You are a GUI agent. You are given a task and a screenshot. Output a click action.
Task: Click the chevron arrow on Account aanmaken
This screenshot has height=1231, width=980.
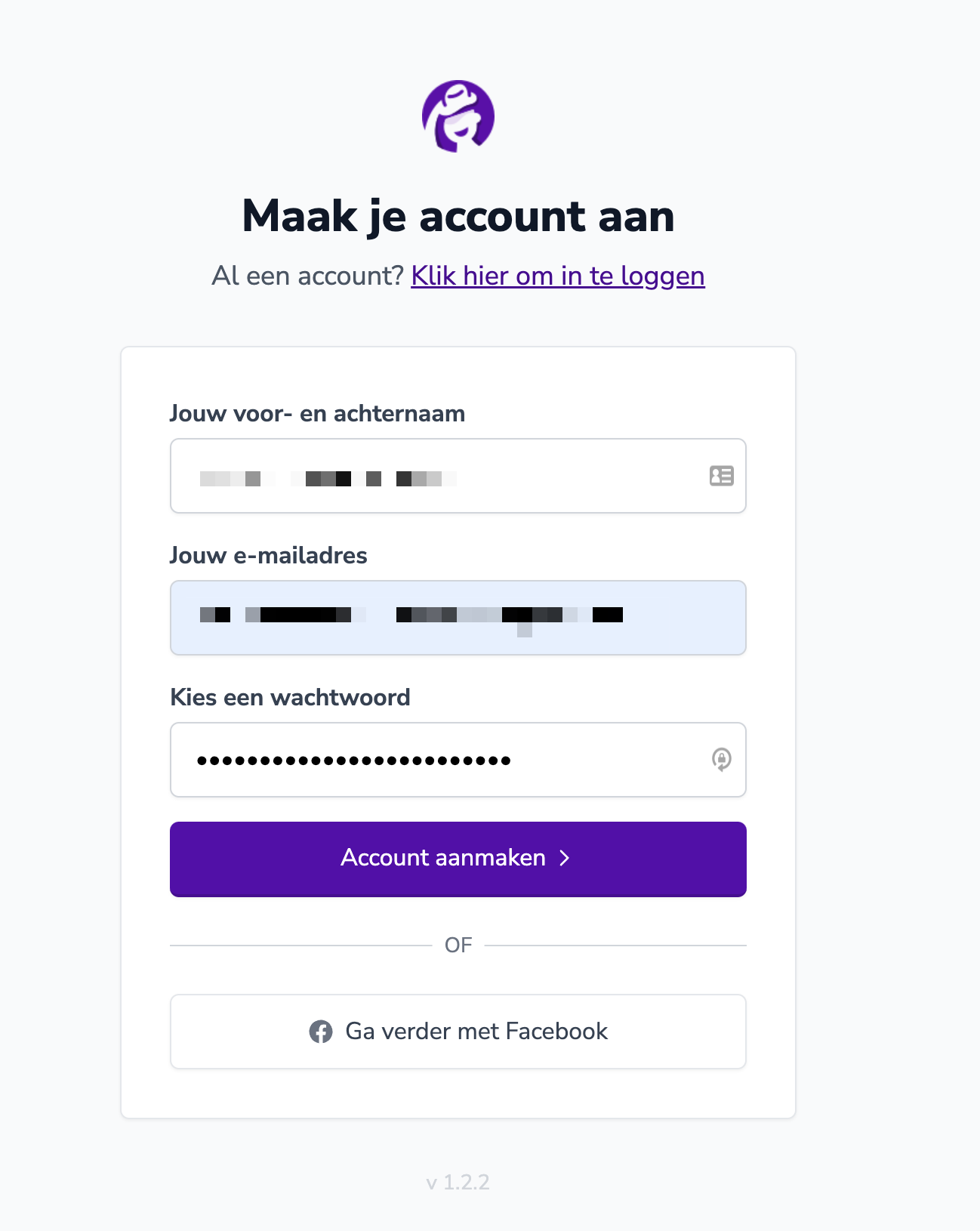click(564, 858)
